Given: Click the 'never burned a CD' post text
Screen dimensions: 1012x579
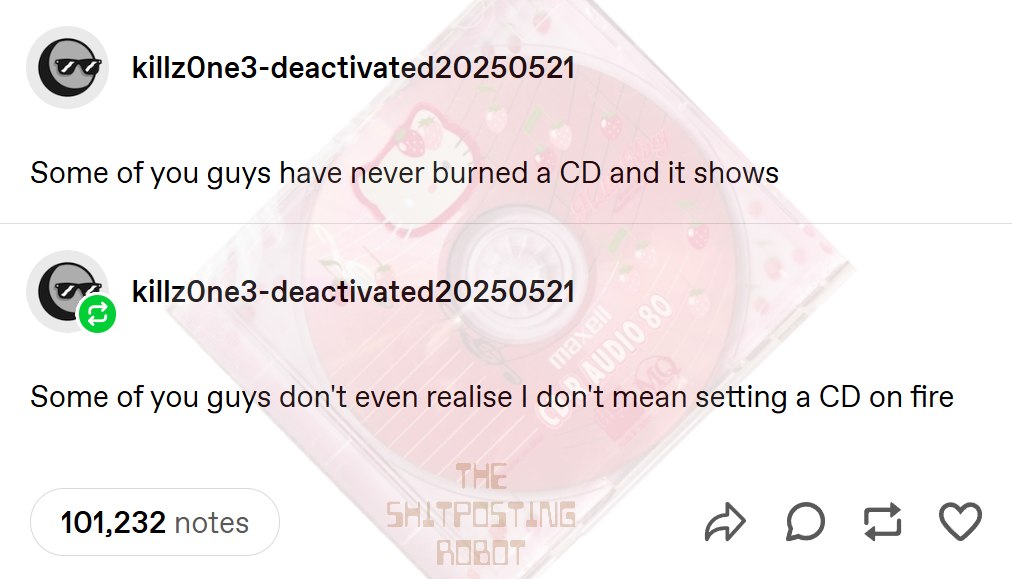Looking at the screenshot, I should click(x=404, y=173).
